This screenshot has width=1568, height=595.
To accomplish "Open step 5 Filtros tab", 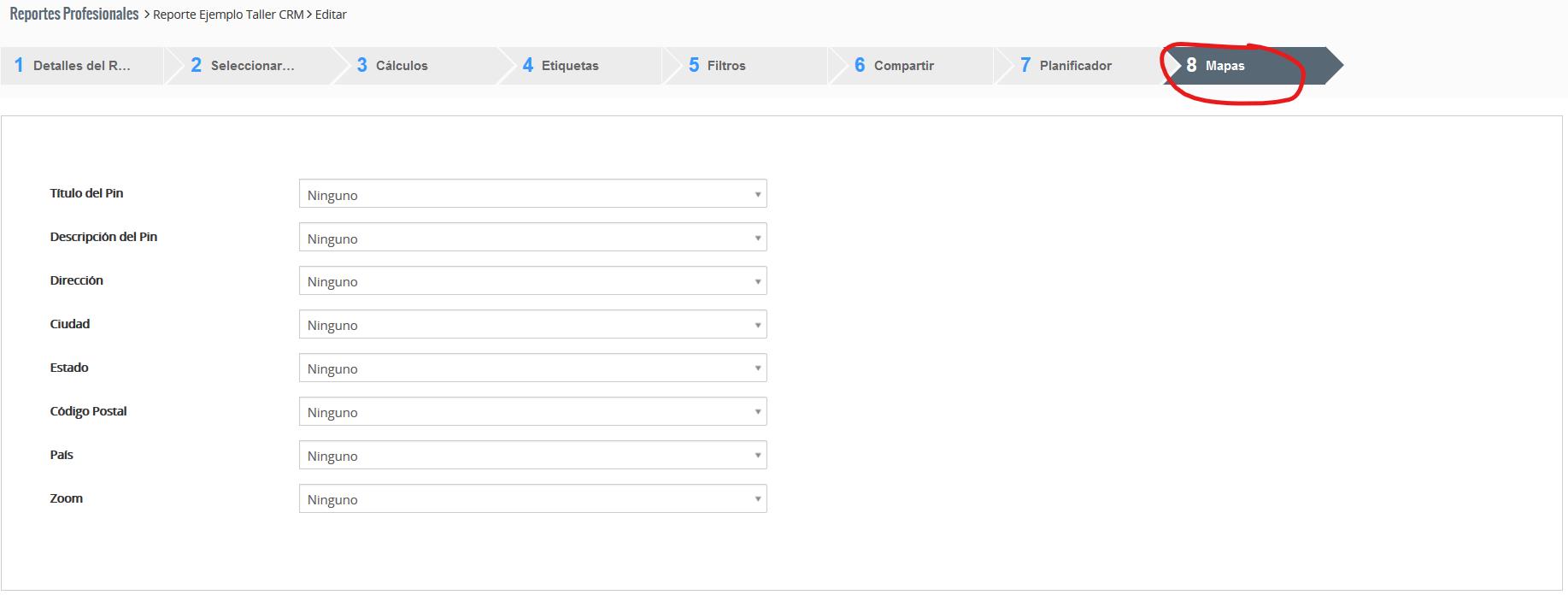I will (725, 66).
